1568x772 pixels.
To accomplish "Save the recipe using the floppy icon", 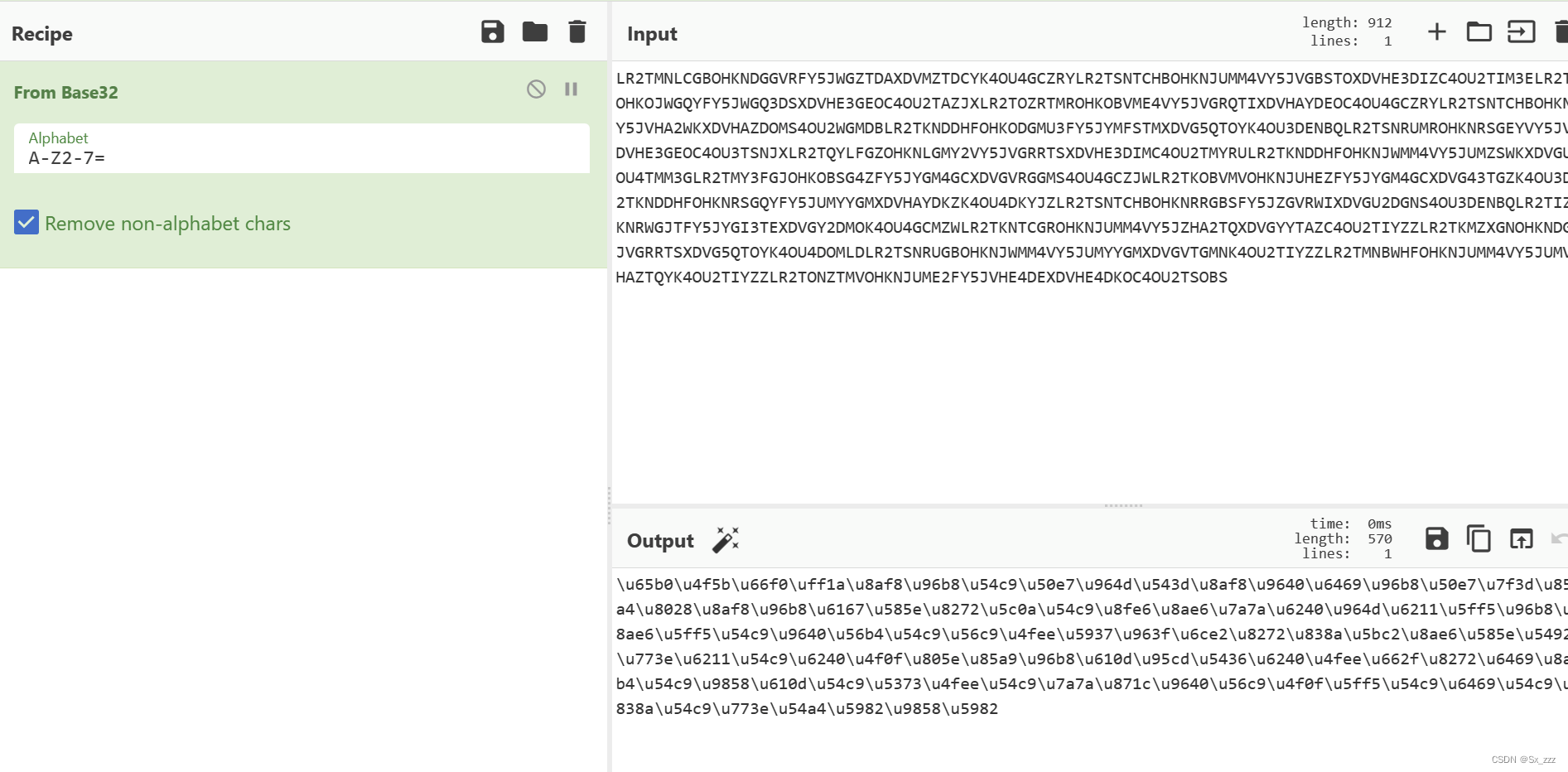I will 493,32.
